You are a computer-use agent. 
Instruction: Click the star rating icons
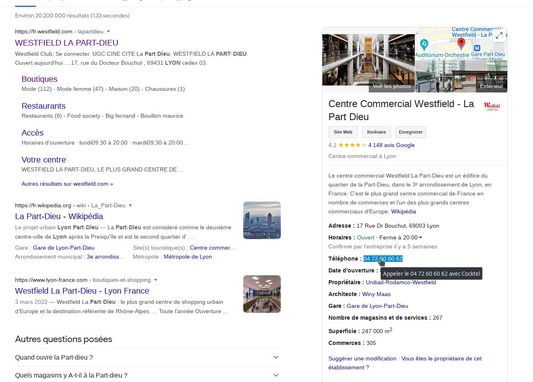352,145
